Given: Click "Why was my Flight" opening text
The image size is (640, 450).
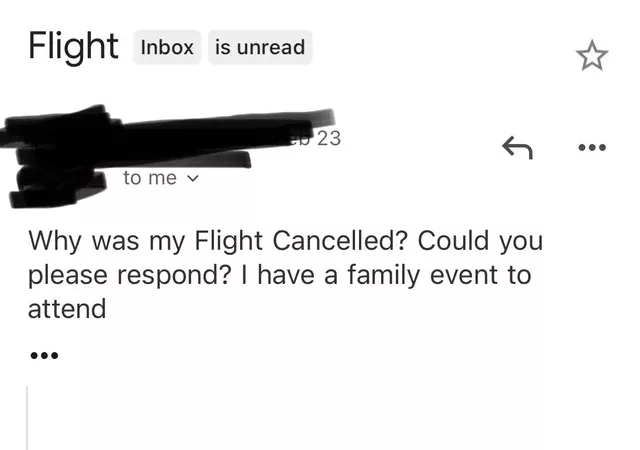Looking at the screenshot, I should pos(145,241).
